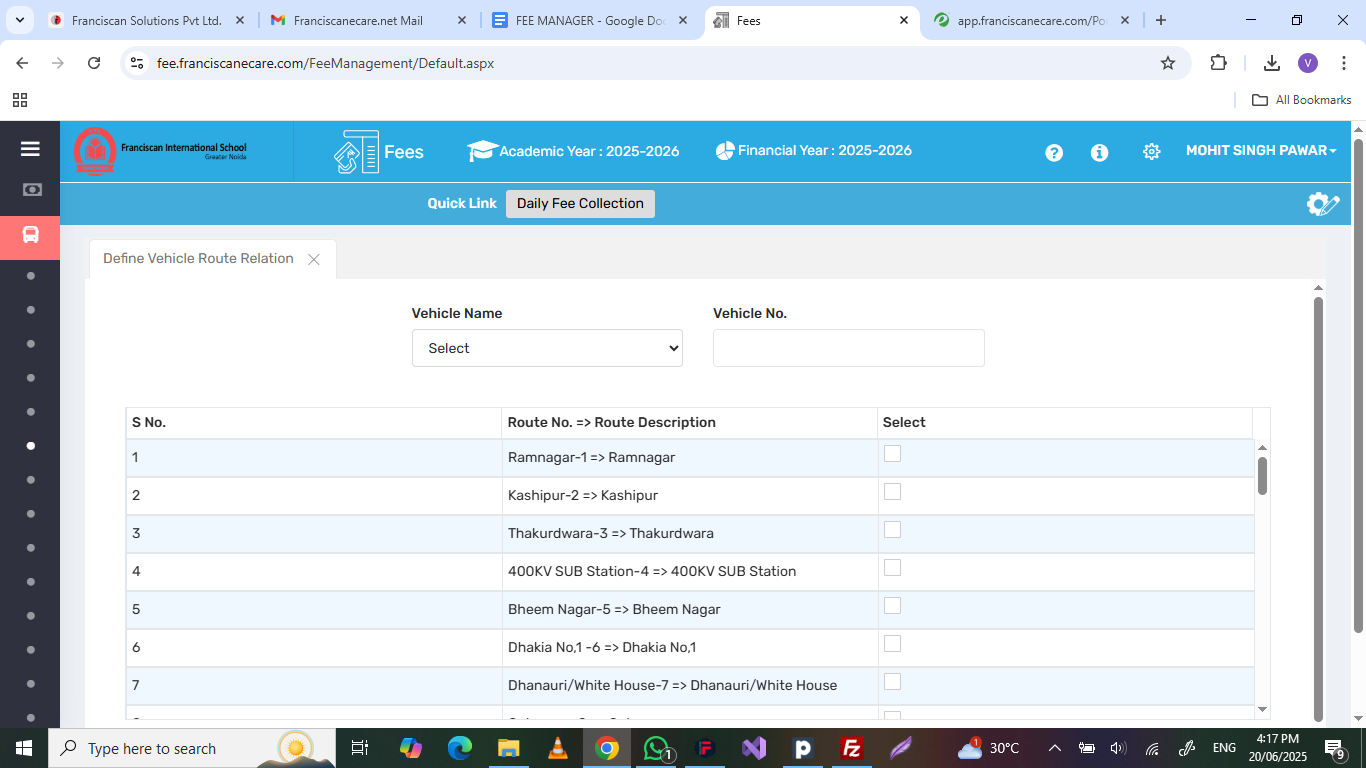The image size is (1366, 768).
Task: Open the Vehicle Name dropdown
Action: pos(547,348)
